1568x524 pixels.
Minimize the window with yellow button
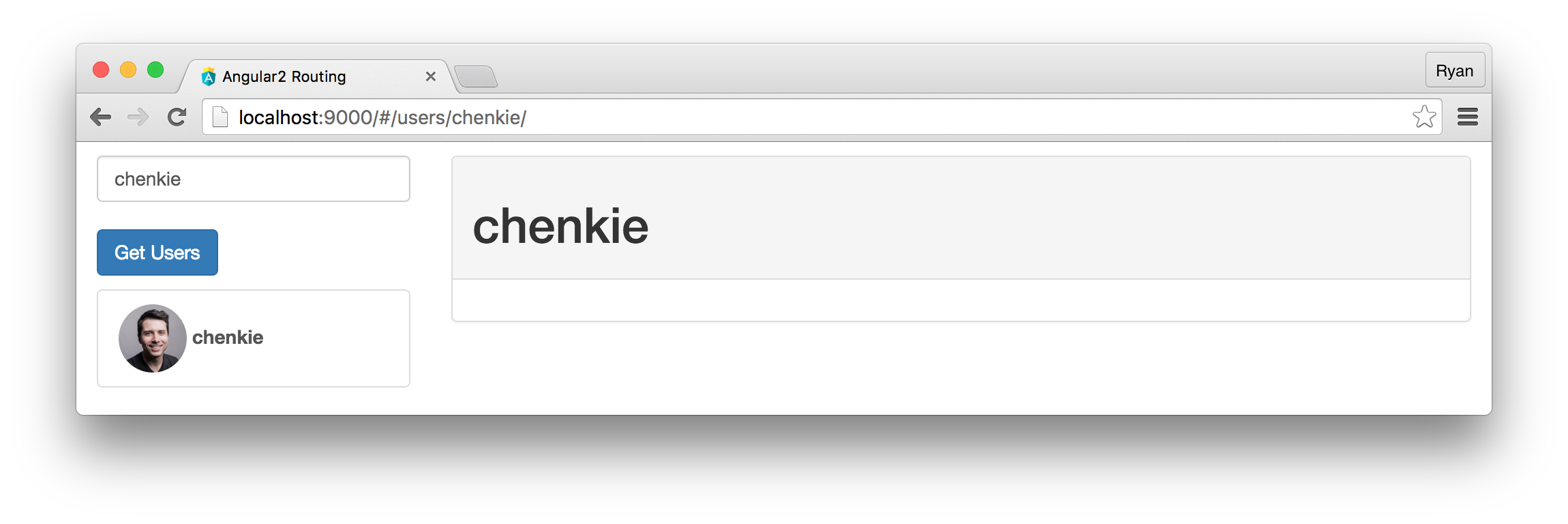pyautogui.click(x=128, y=70)
